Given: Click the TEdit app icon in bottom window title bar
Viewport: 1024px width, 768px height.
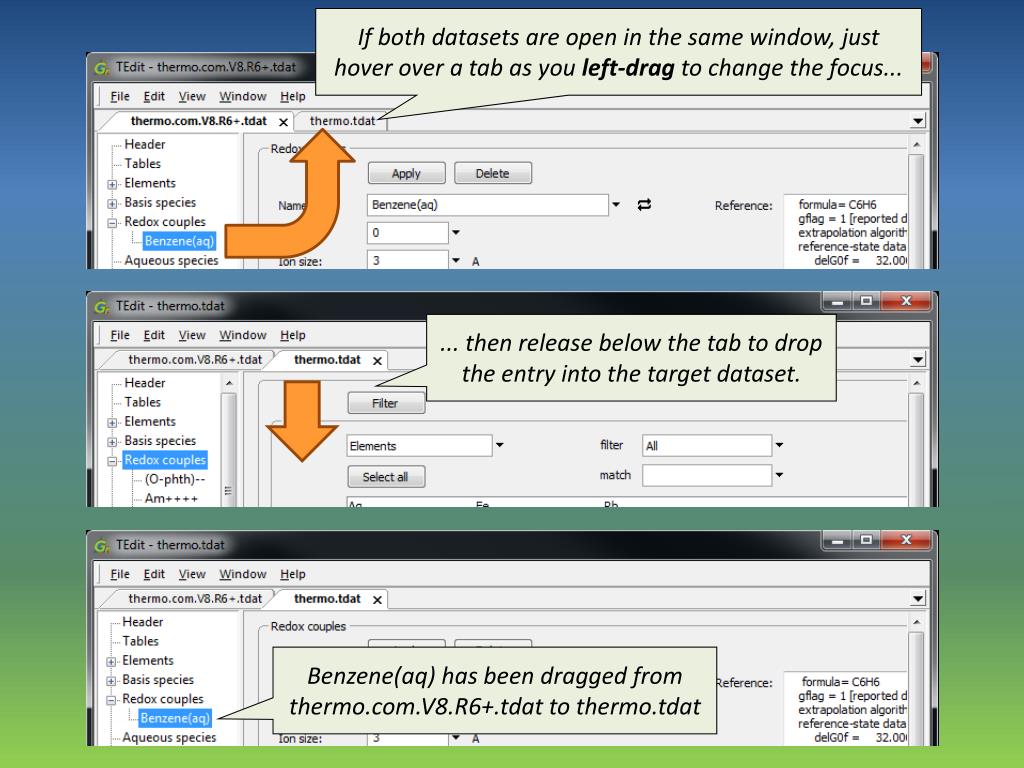Looking at the screenshot, I should (102, 545).
